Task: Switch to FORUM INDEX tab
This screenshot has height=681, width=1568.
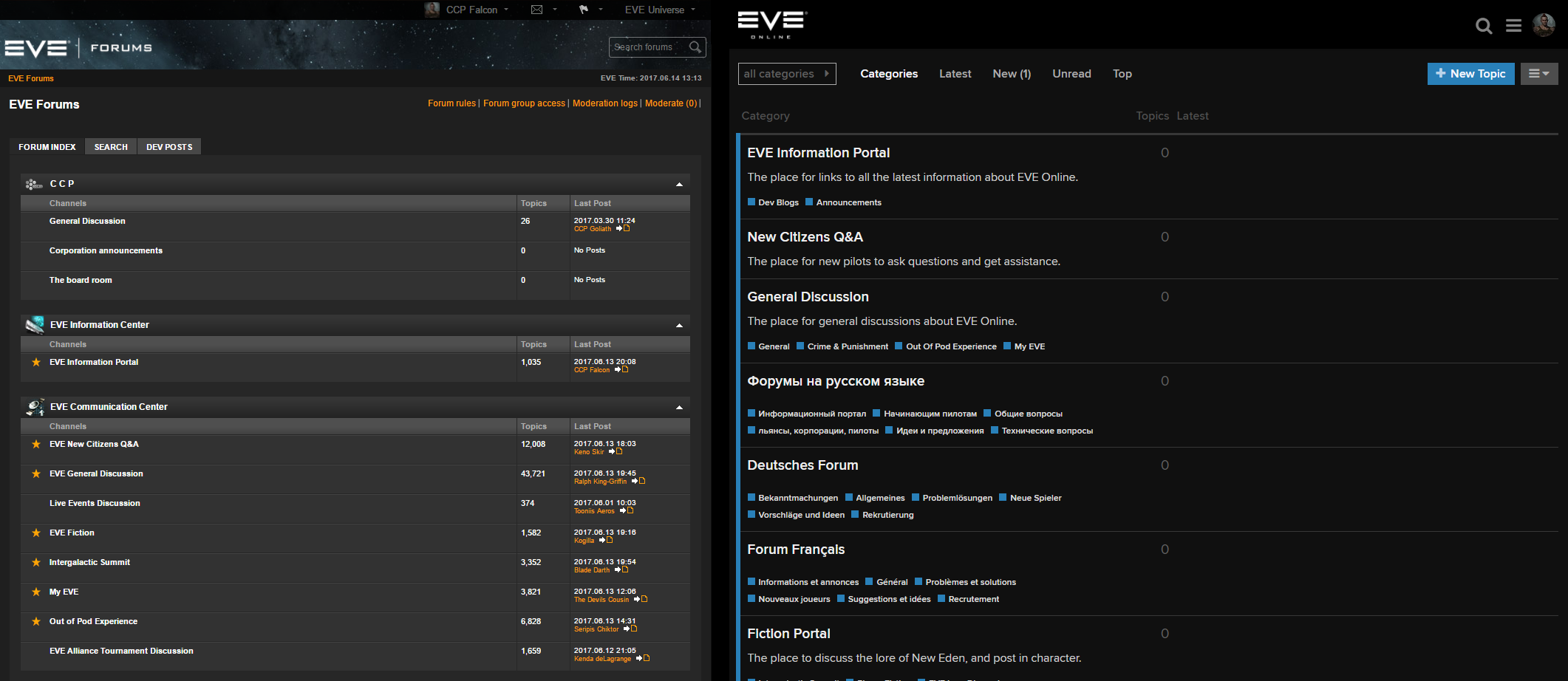Action: (47, 147)
